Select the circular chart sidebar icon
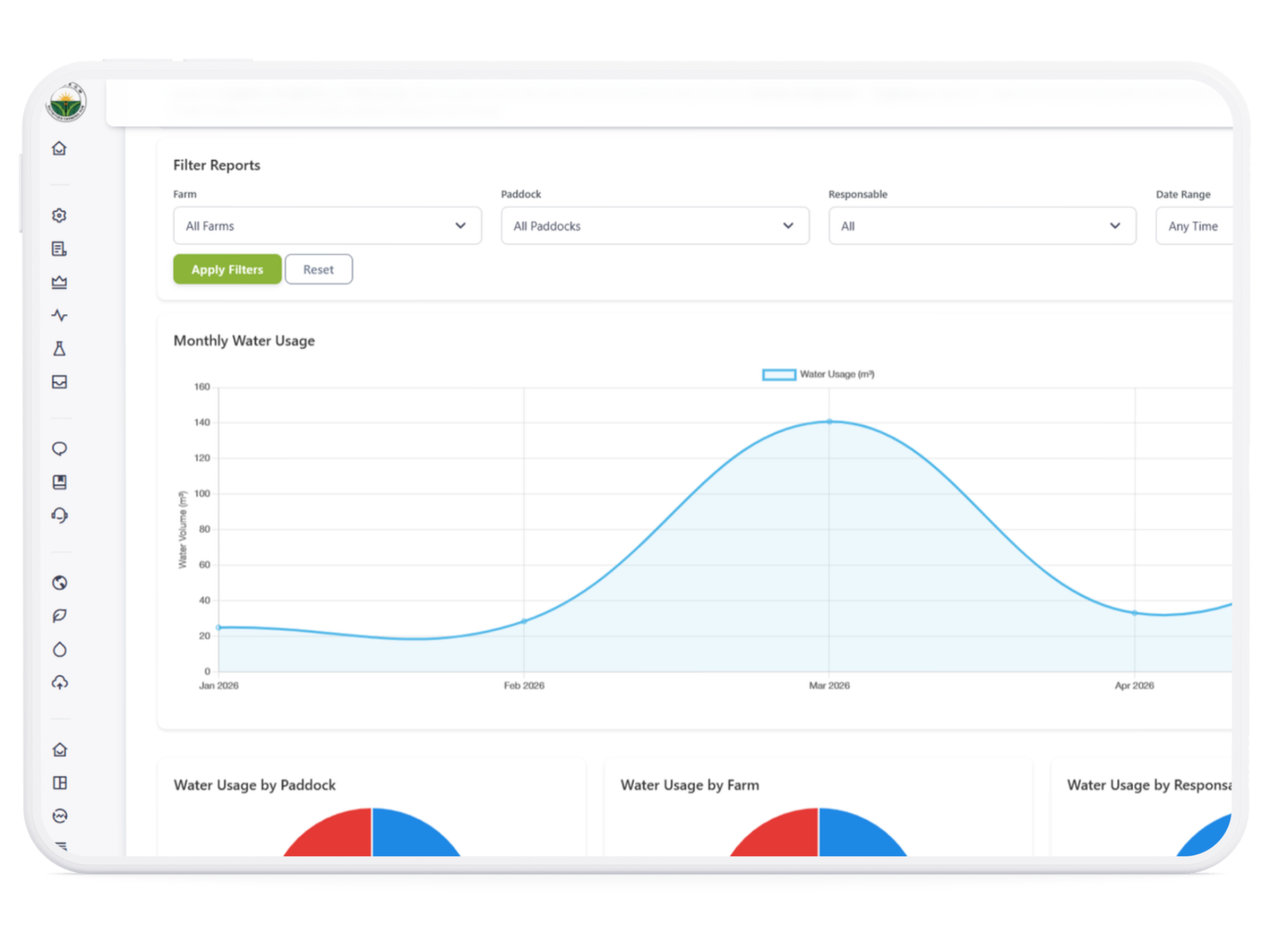 [x=59, y=816]
